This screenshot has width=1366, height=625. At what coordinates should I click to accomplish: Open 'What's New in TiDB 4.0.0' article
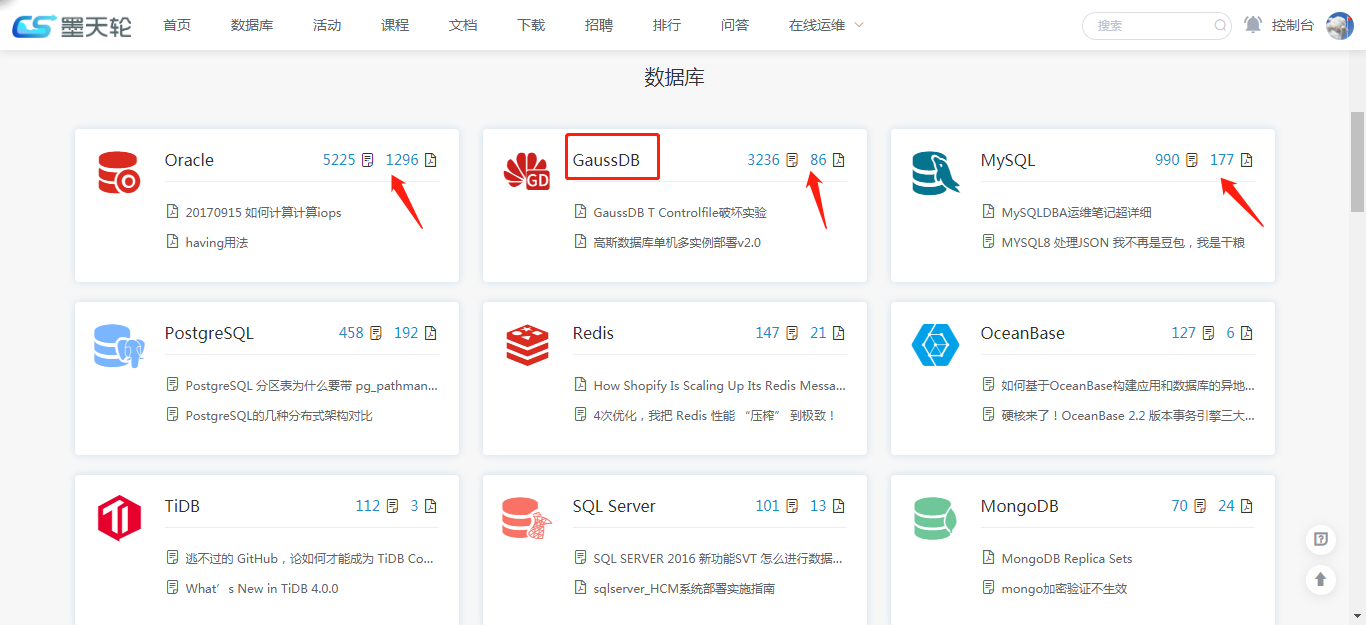262,588
